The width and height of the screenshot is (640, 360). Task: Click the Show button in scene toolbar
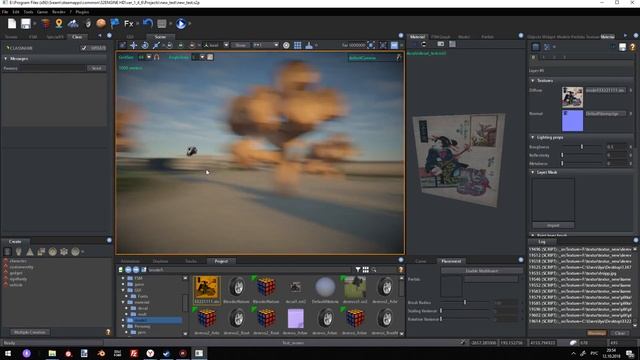tap(240, 45)
